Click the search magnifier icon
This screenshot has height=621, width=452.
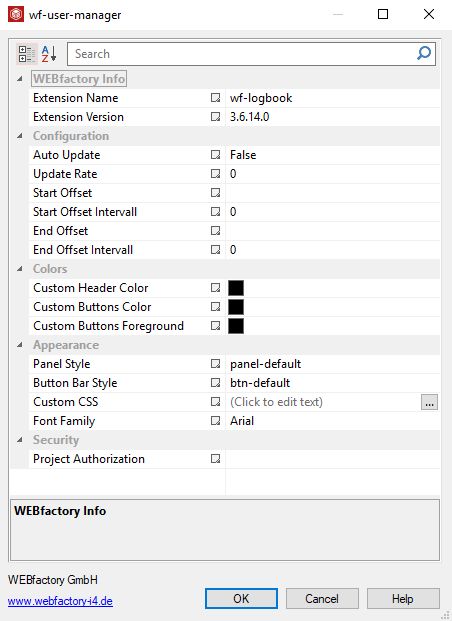(x=424, y=53)
